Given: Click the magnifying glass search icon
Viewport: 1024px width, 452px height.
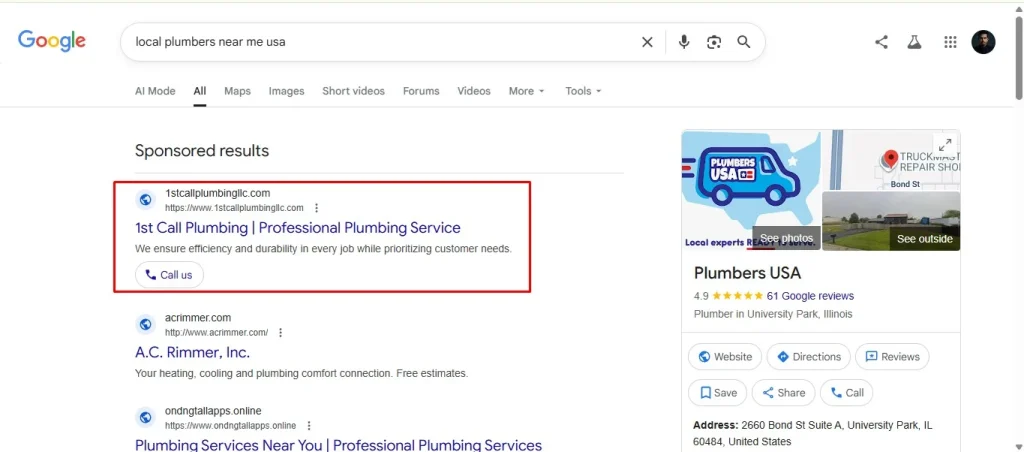Looking at the screenshot, I should 744,42.
